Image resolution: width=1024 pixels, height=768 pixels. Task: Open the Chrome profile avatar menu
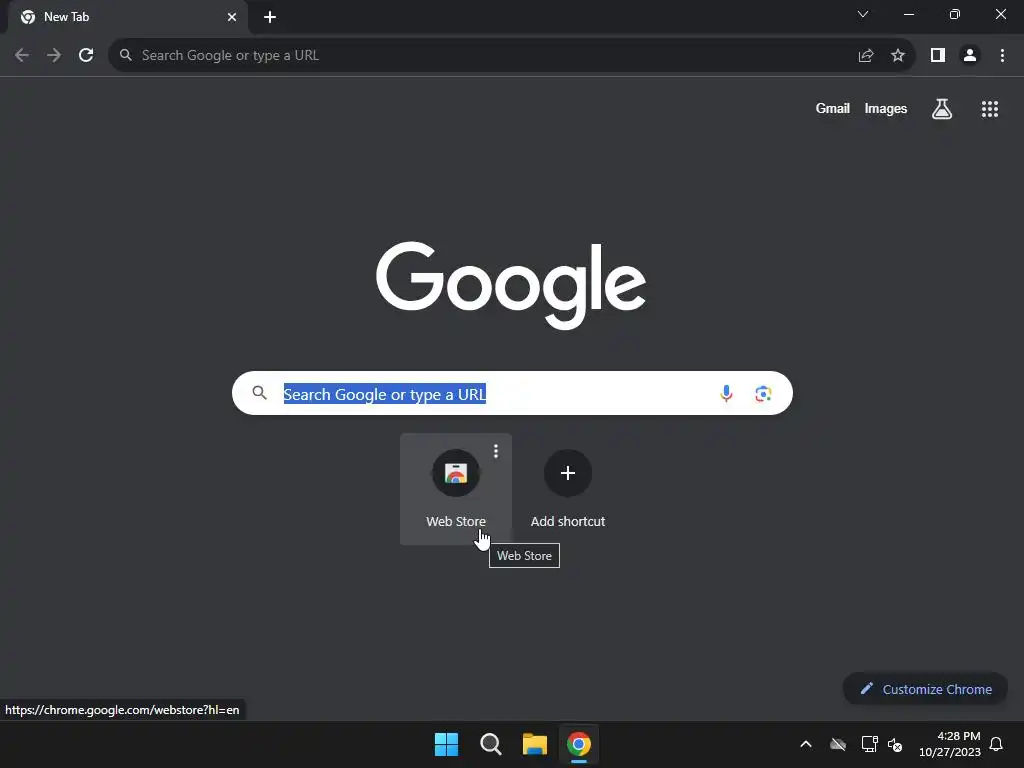(x=970, y=56)
